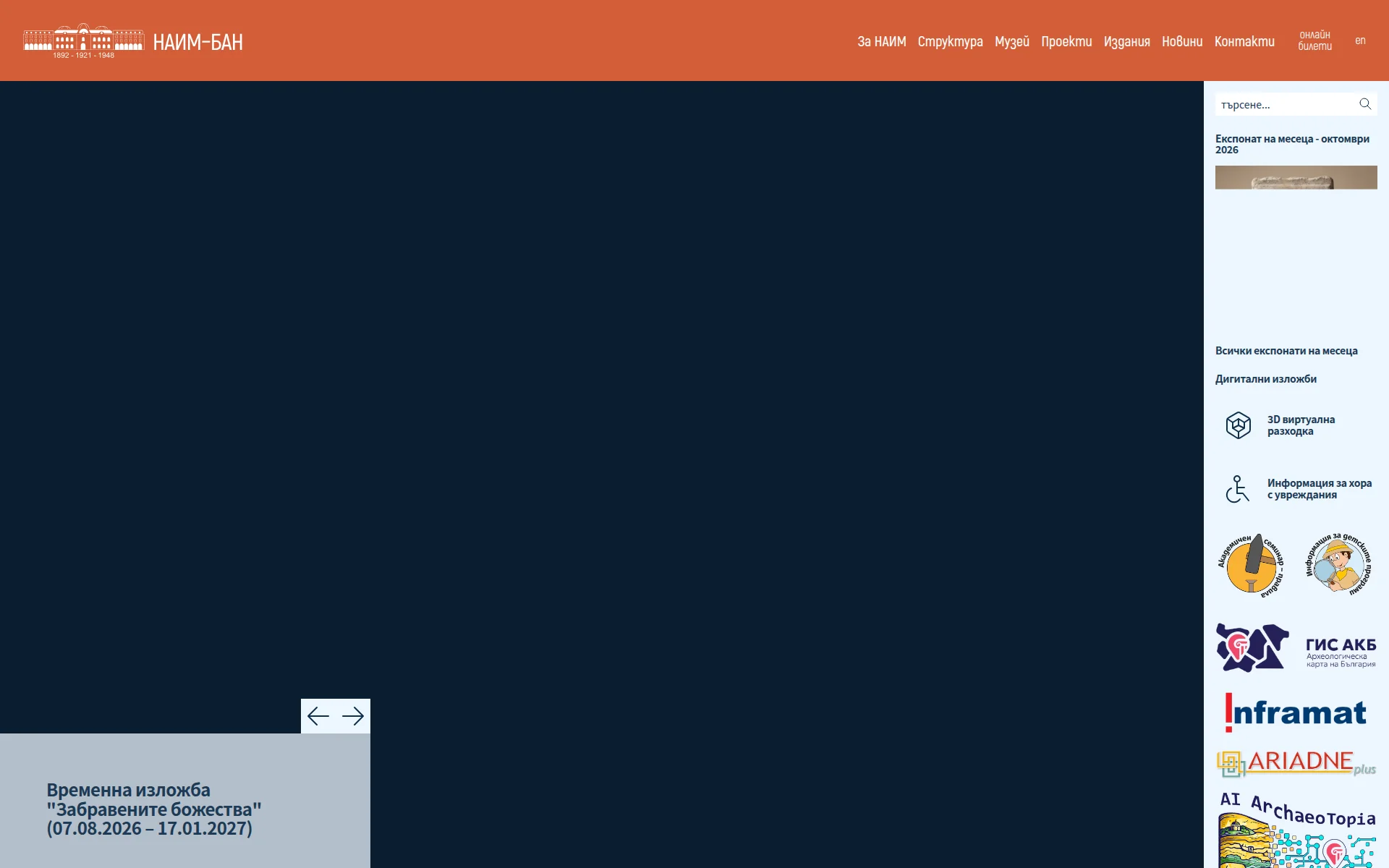
Task: Switch language to en
Action: (1361, 41)
